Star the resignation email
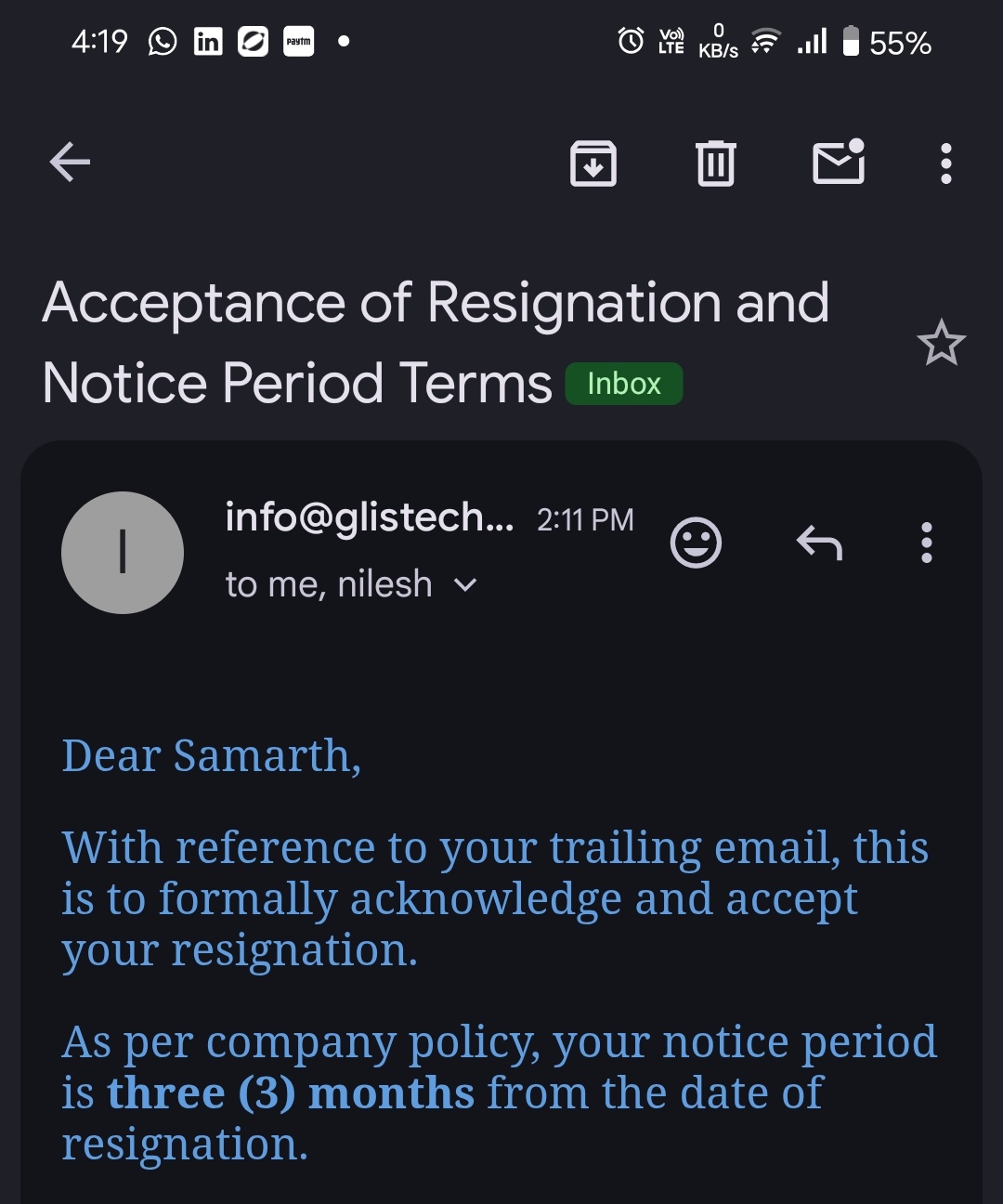 click(x=941, y=343)
